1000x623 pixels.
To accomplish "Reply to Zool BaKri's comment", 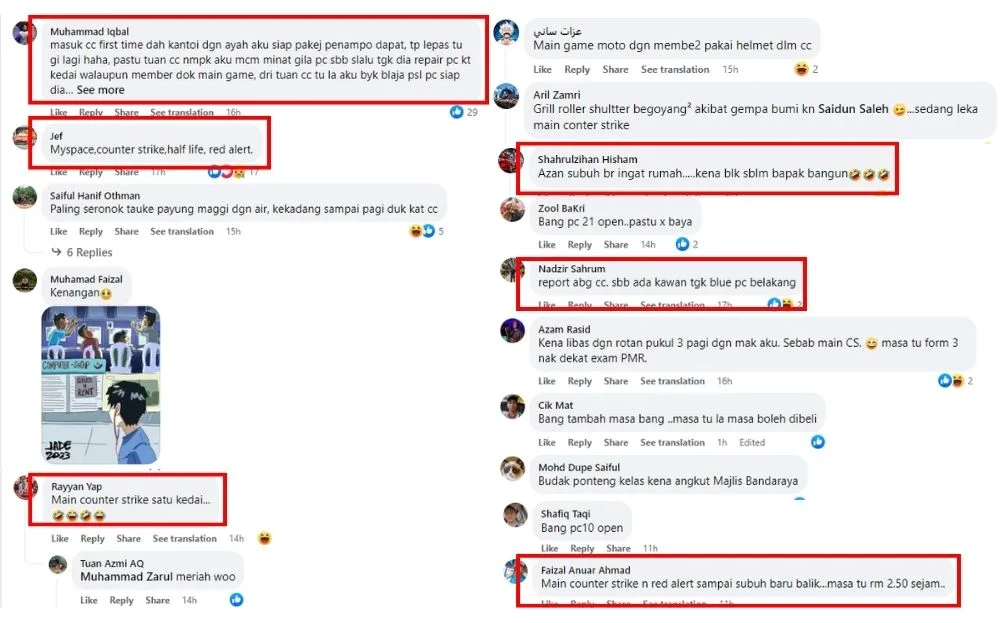I will (x=580, y=244).
